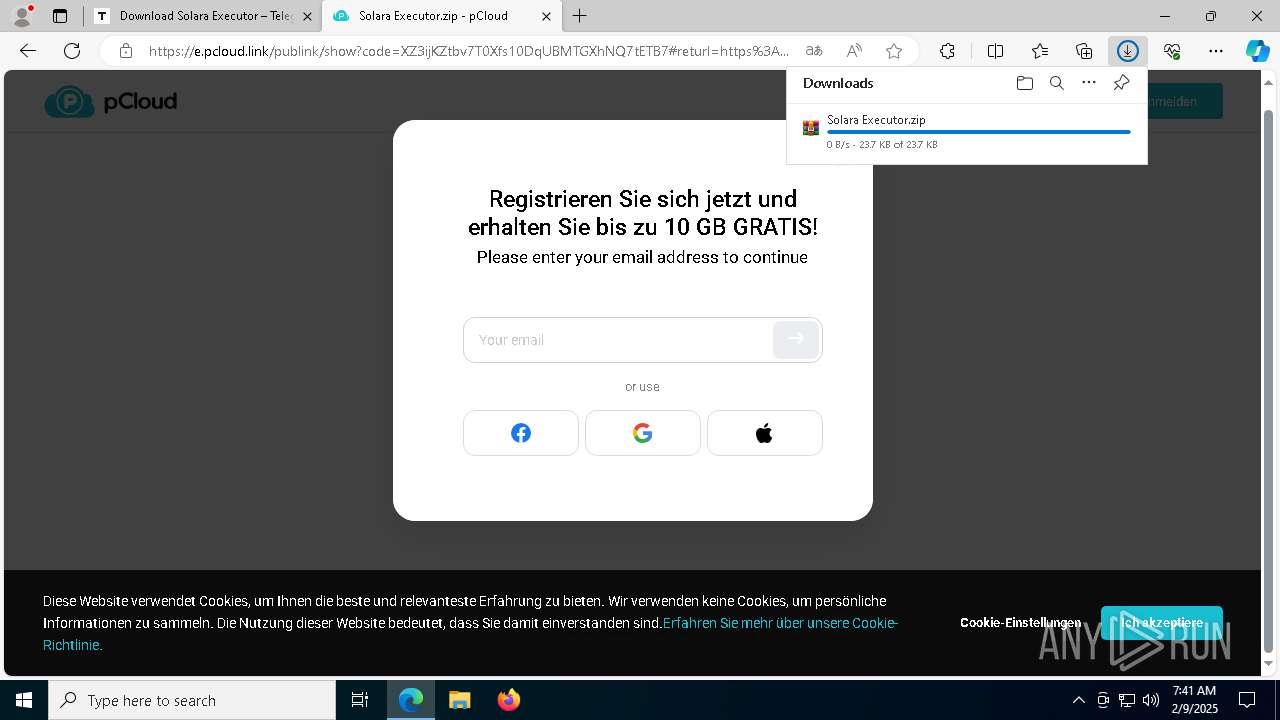The image size is (1280, 720).
Task: Show hidden system tray icons
Action: [1078, 700]
